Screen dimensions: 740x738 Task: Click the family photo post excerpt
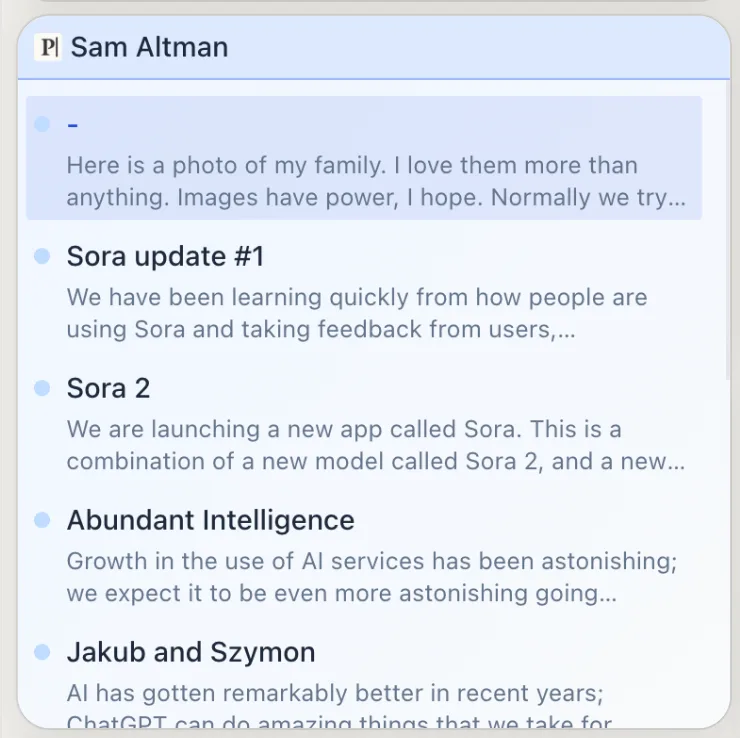pos(376,181)
